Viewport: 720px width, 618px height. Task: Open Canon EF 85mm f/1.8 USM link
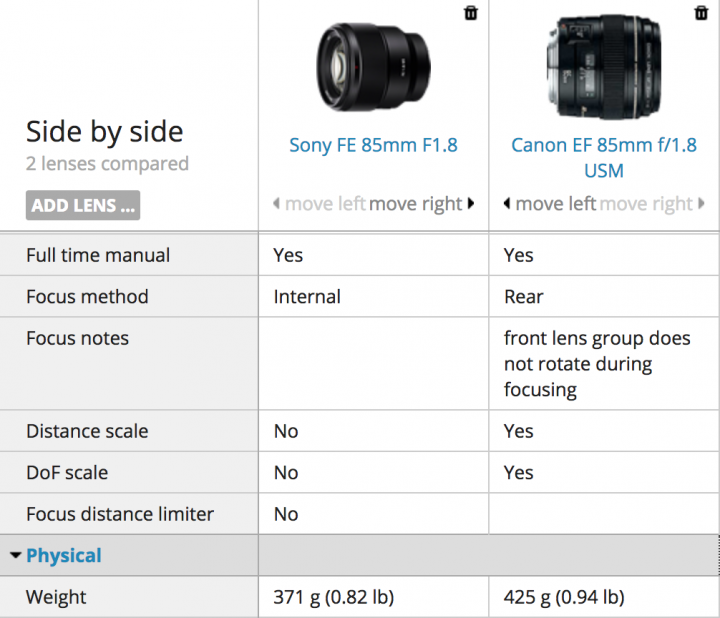[604, 157]
